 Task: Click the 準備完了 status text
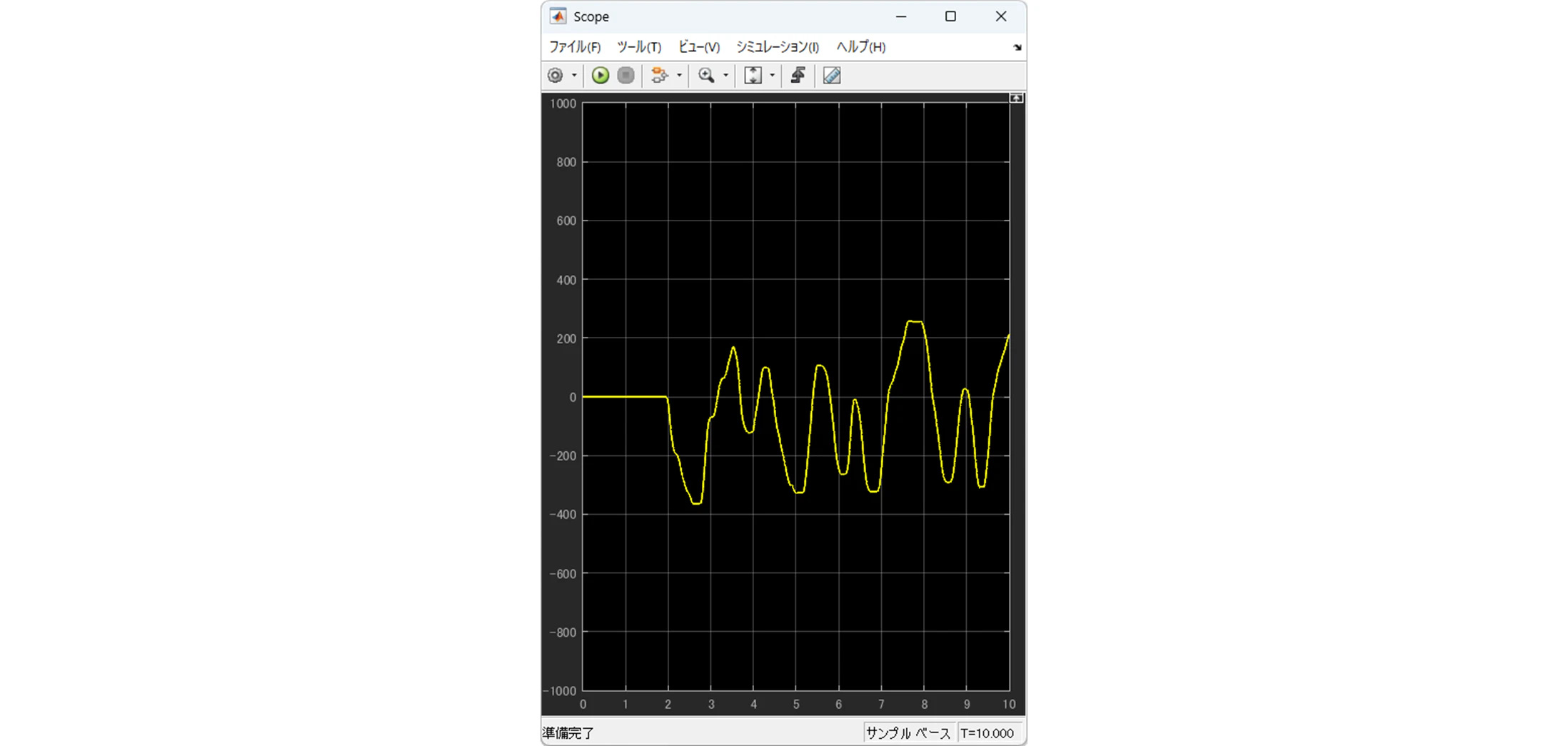pyautogui.click(x=568, y=733)
